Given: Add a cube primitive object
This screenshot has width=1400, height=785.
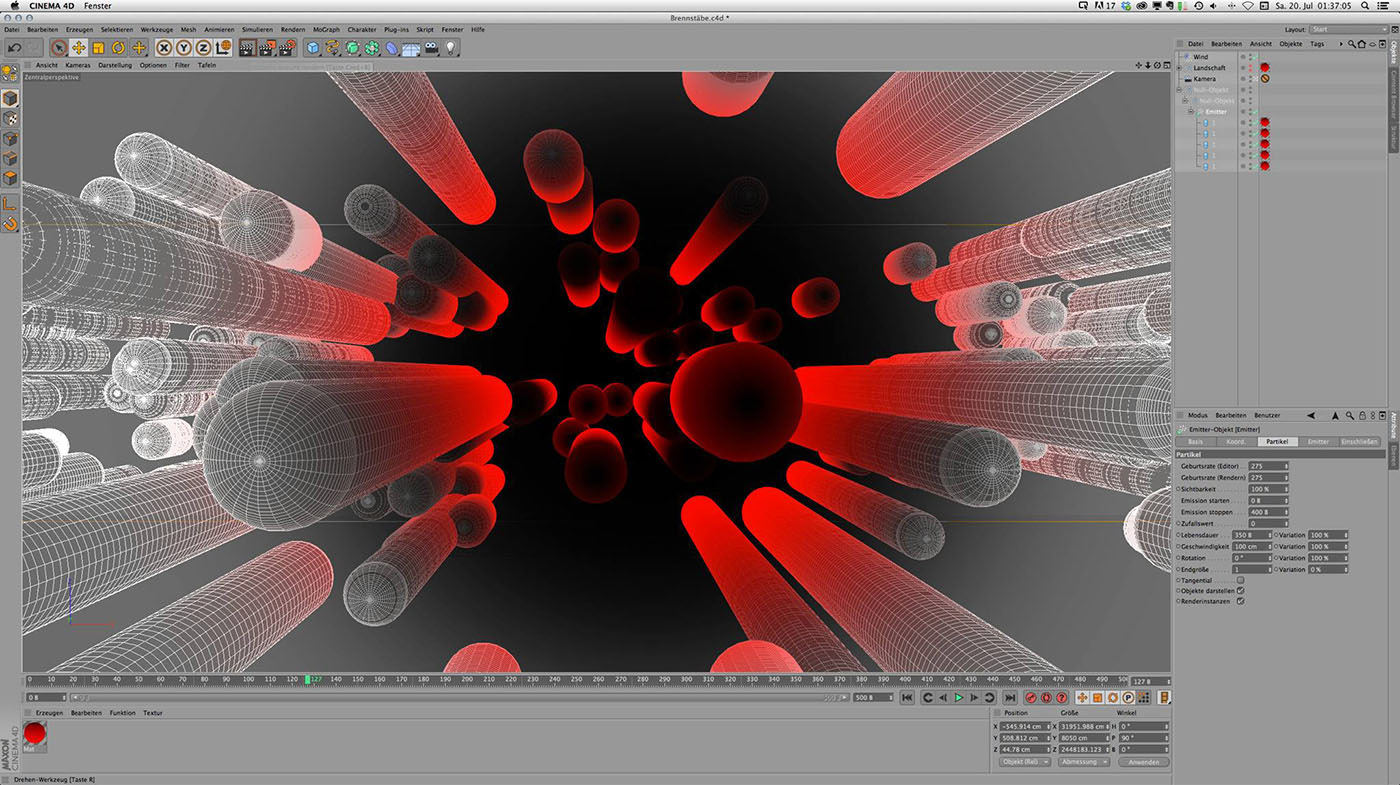Looking at the screenshot, I should pyautogui.click(x=313, y=47).
